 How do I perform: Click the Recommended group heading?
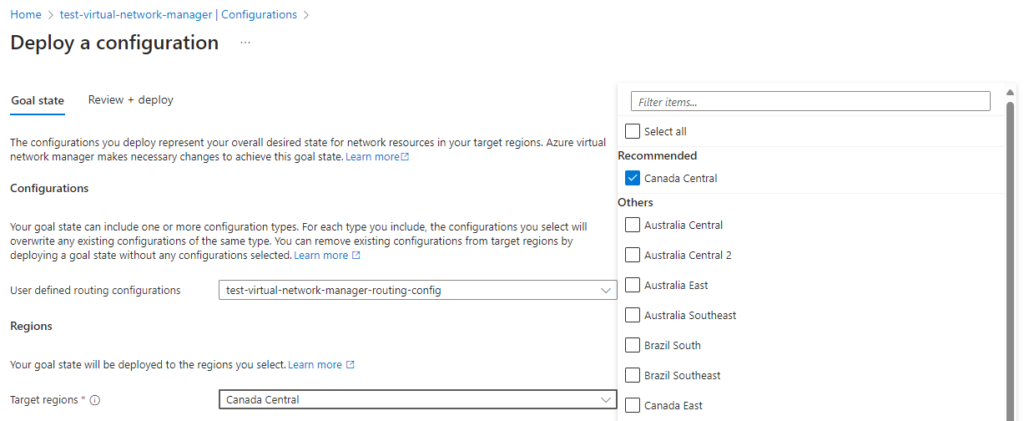[657, 155]
